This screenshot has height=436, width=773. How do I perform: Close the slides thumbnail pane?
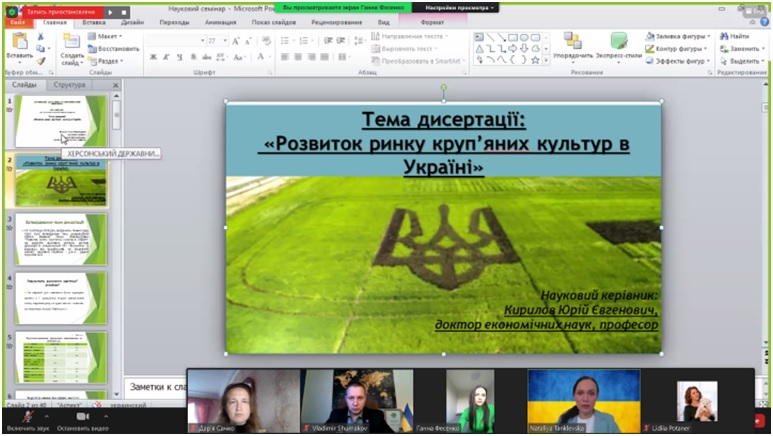coord(115,85)
